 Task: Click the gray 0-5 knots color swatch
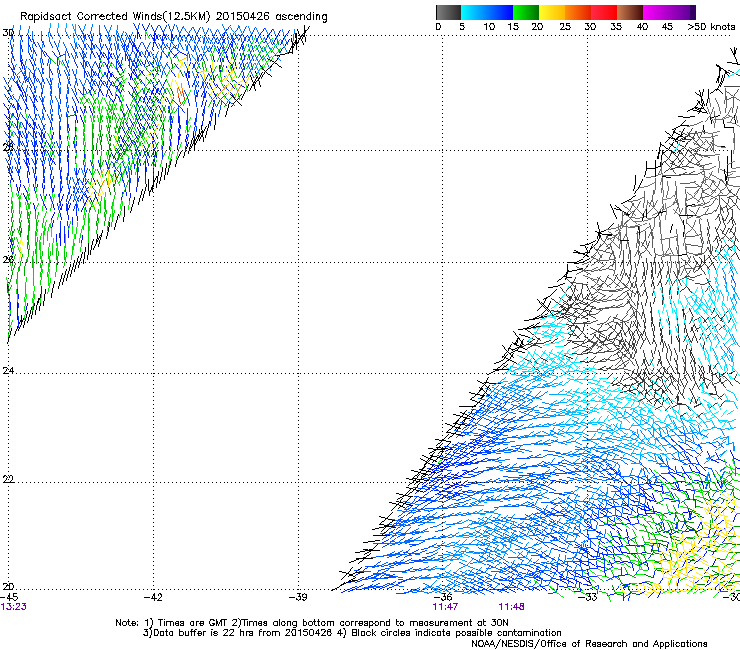(x=448, y=12)
